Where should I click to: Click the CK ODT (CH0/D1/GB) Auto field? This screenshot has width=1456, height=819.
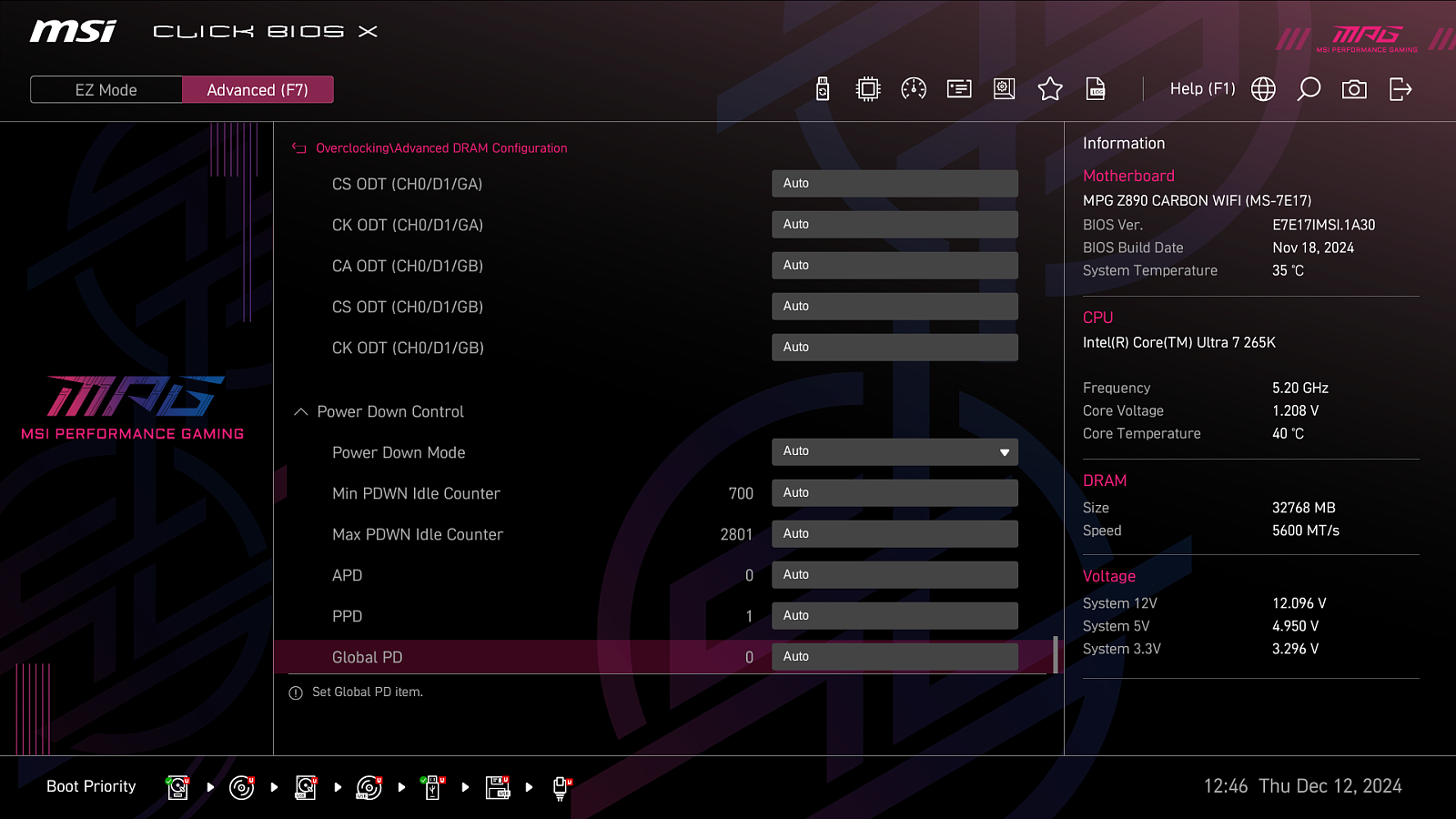coord(895,348)
